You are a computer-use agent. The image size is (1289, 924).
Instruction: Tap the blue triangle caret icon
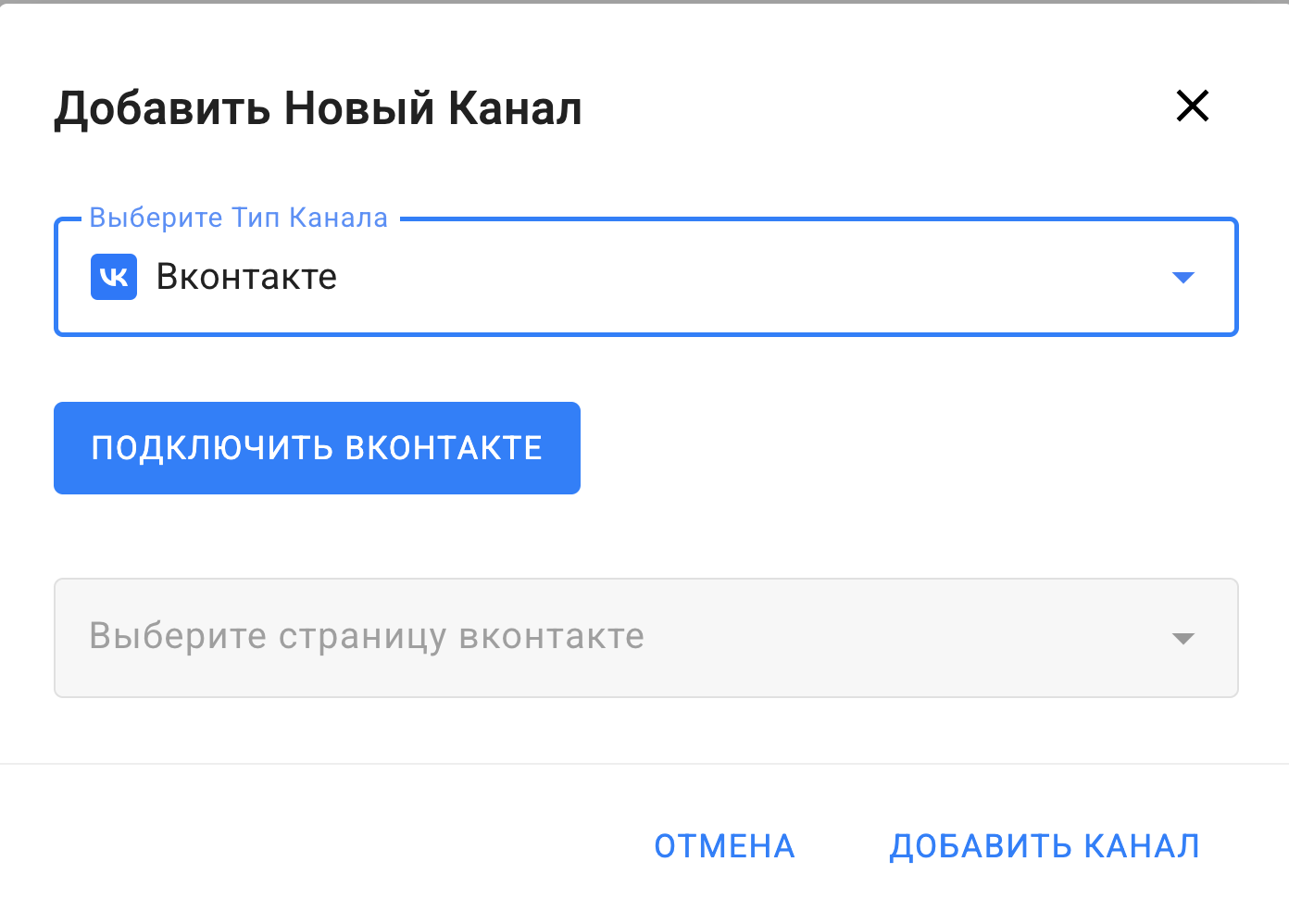coord(1183,278)
